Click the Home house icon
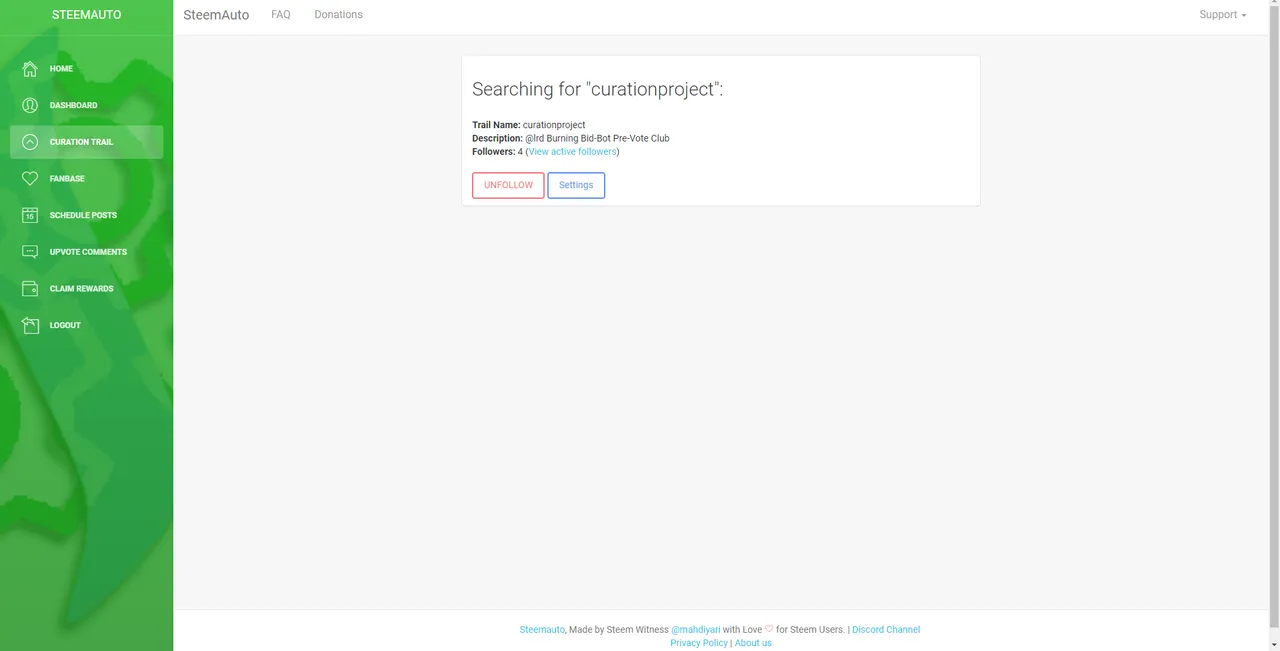This screenshot has height=651, width=1280. click(30, 68)
